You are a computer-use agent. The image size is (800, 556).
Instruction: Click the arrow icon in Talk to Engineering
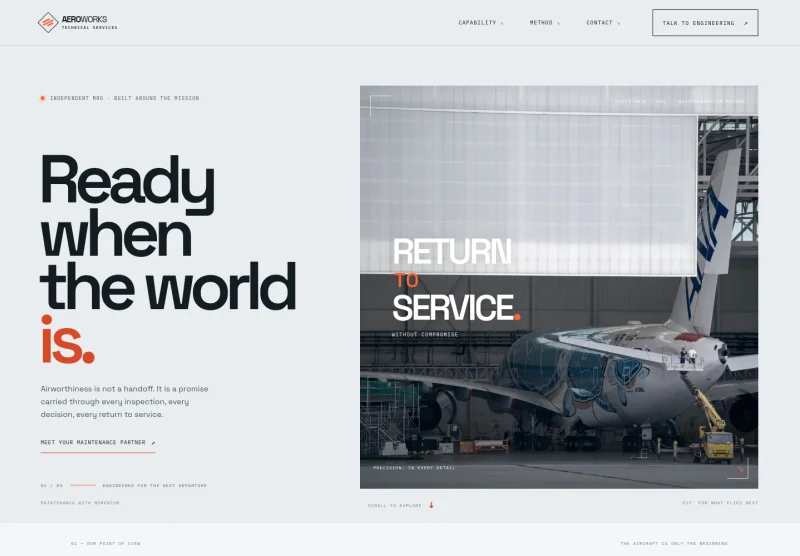tap(745, 23)
